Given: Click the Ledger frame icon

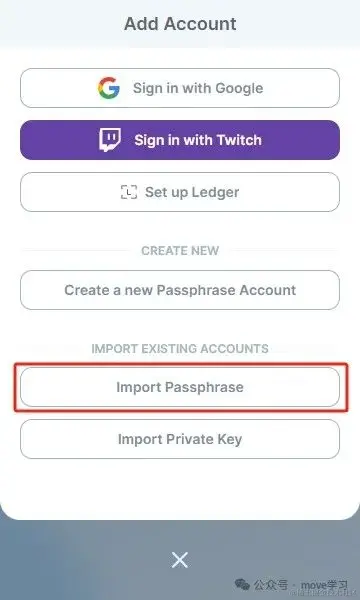Looking at the screenshot, I should (129, 192).
